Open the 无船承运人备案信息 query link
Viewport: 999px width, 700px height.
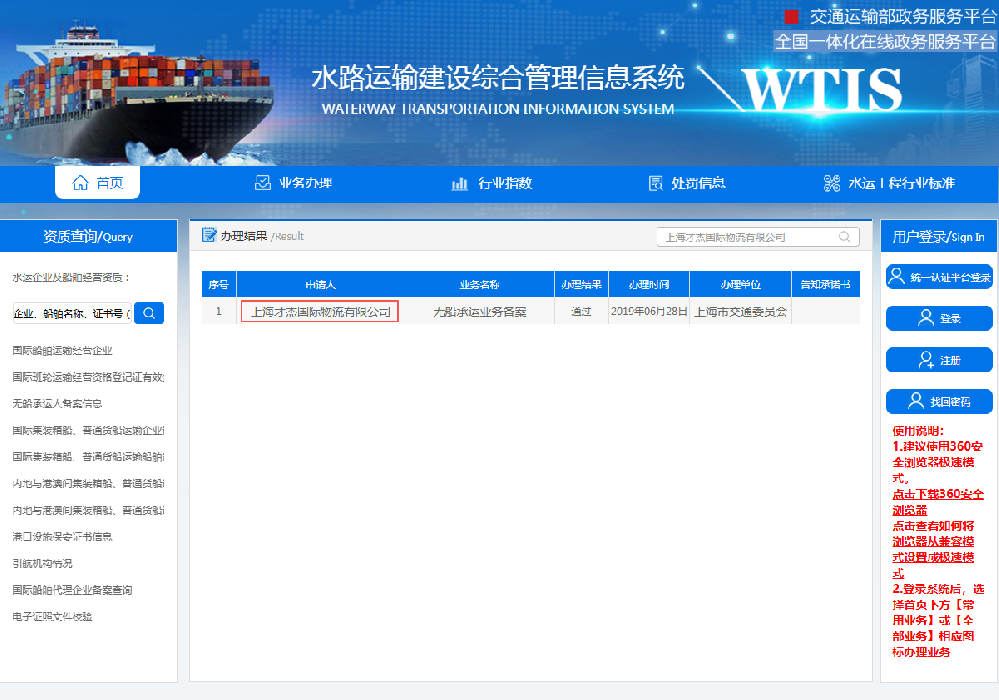[57, 403]
